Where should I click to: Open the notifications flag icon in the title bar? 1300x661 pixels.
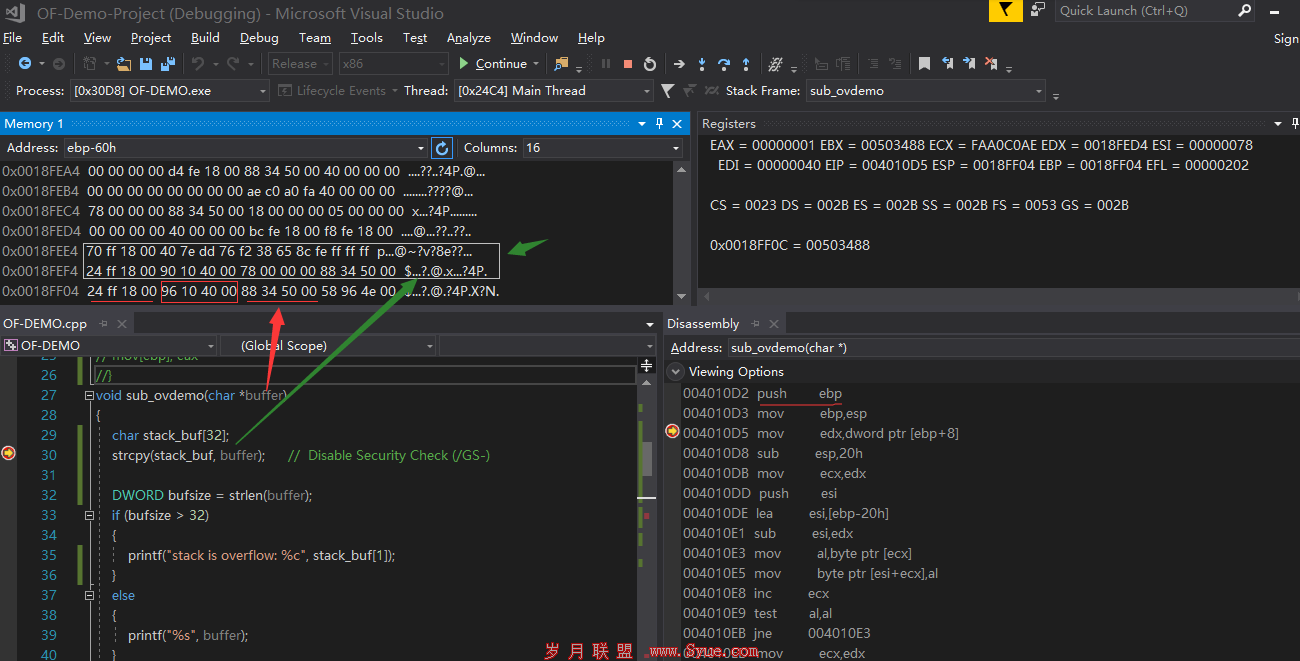(1006, 11)
